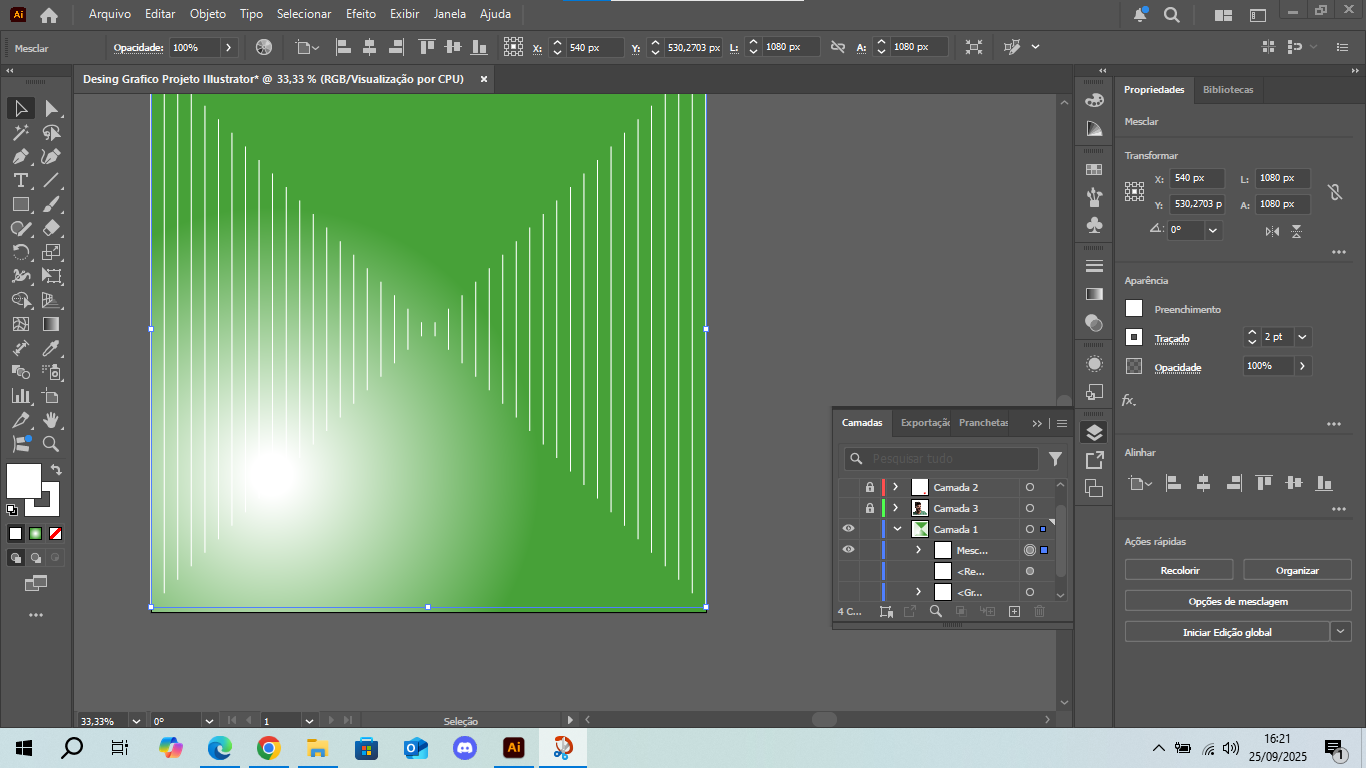Screen dimensions: 1366x768
Task: Click the toolbar Fill color box
Action: [x=24, y=480]
